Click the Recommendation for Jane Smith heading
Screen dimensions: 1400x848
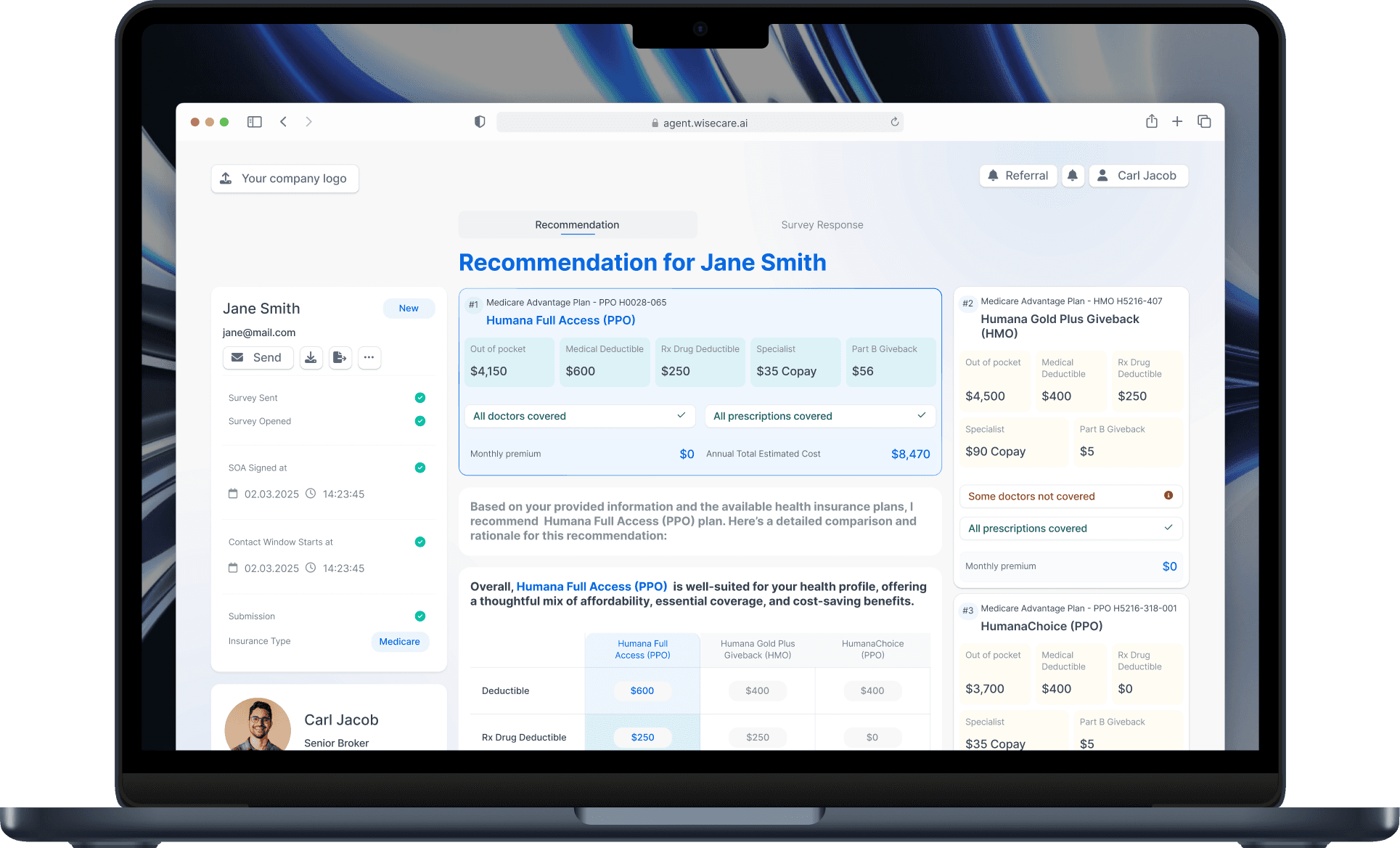point(642,263)
